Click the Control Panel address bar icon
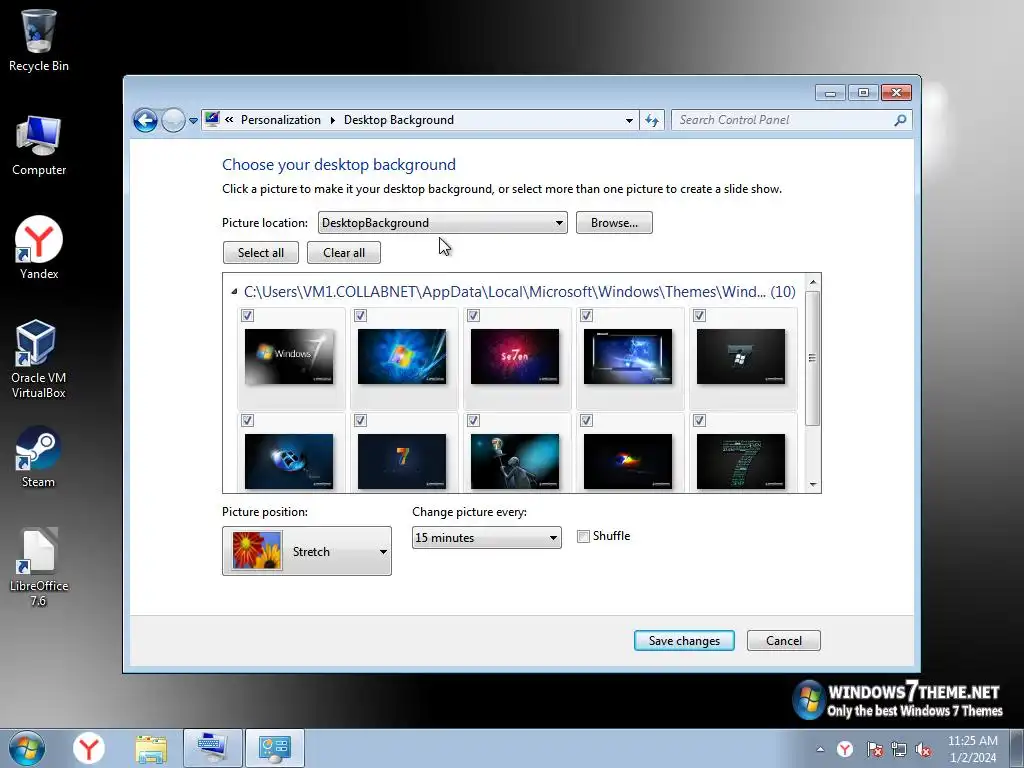Screen dimensions: 1024x768 click(212, 119)
